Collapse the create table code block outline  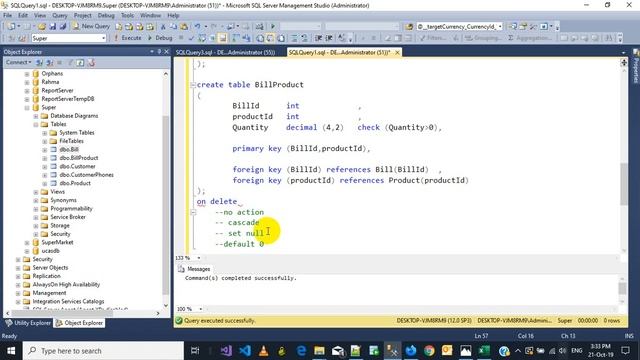coord(193,85)
